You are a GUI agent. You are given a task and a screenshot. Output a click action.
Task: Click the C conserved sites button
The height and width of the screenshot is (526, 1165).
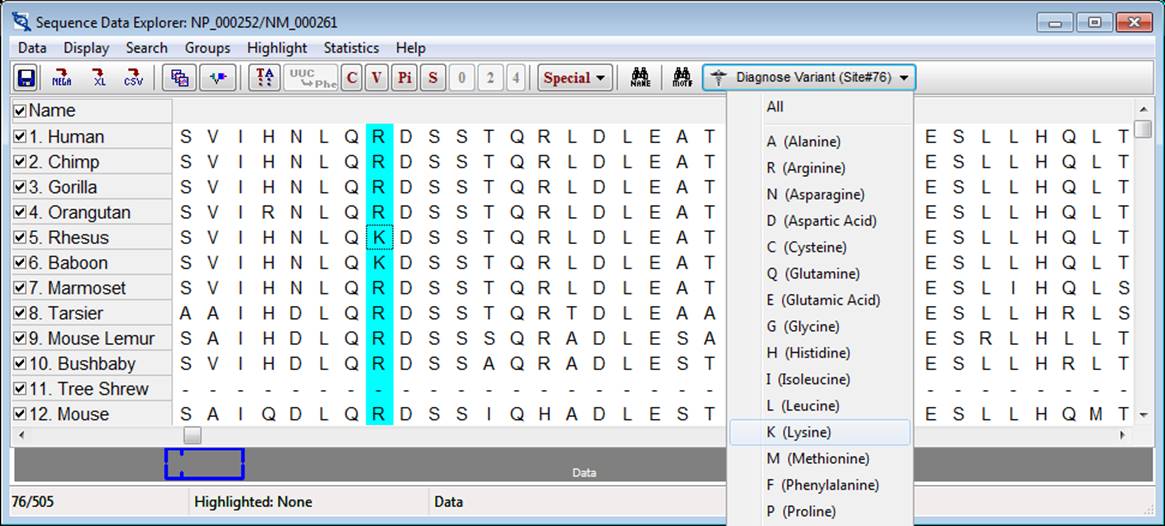[x=351, y=78]
